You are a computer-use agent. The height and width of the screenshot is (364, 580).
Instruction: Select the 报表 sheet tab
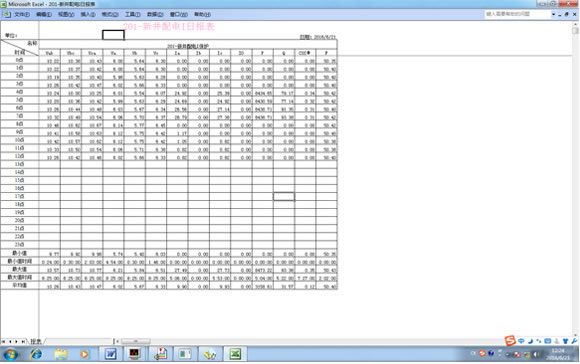pyautogui.click(x=36, y=341)
